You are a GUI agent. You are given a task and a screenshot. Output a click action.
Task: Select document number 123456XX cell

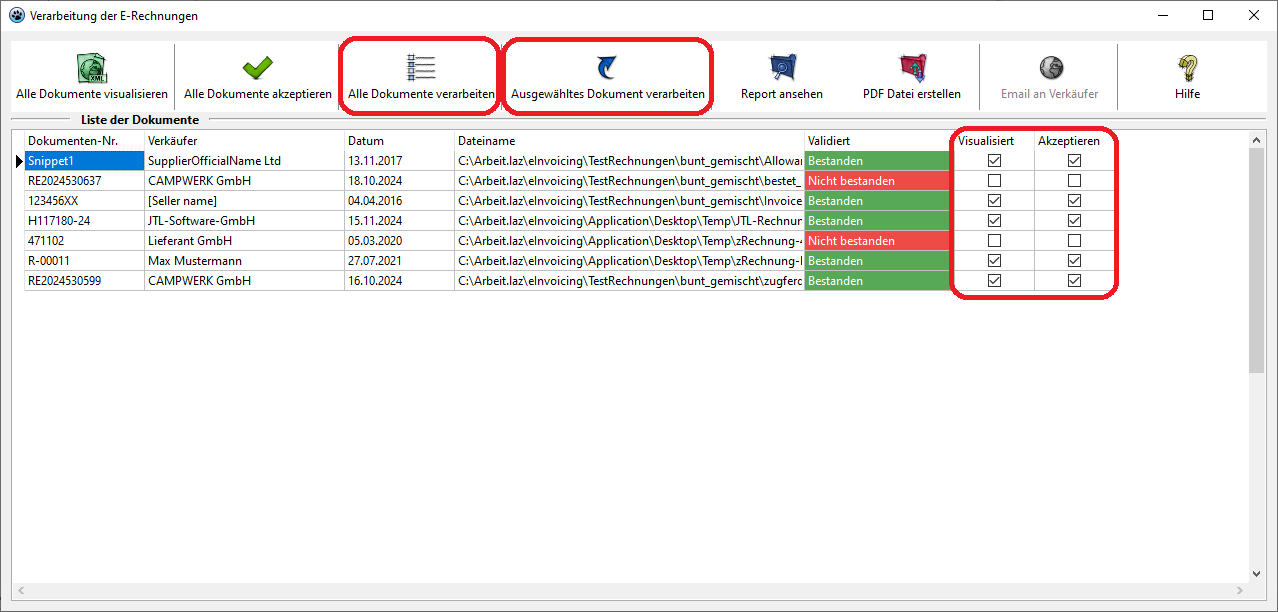(84, 201)
